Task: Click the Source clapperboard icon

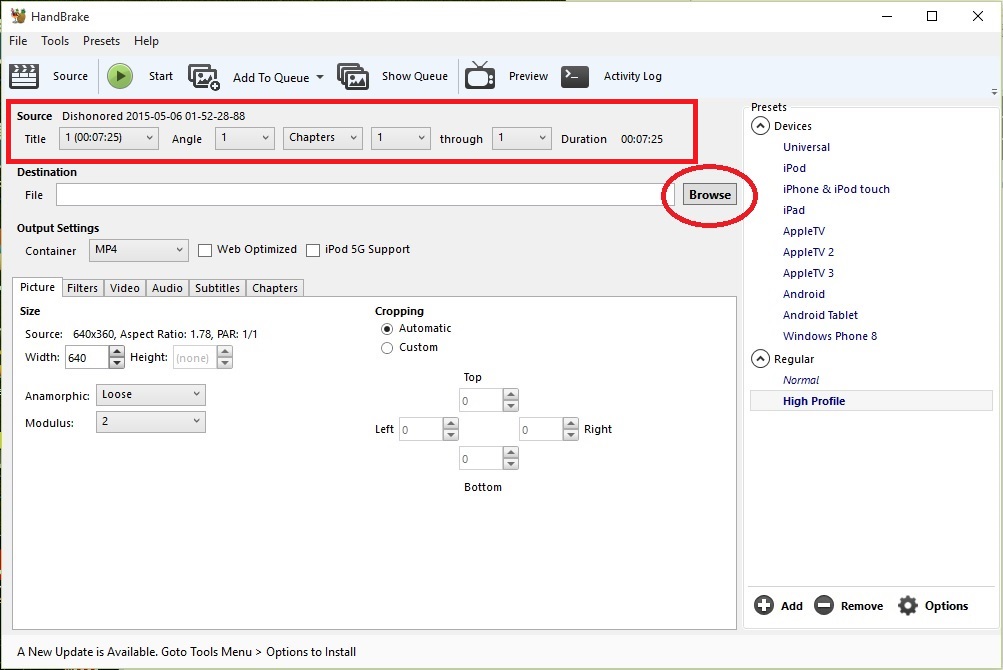Action: [x=24, y=76]
